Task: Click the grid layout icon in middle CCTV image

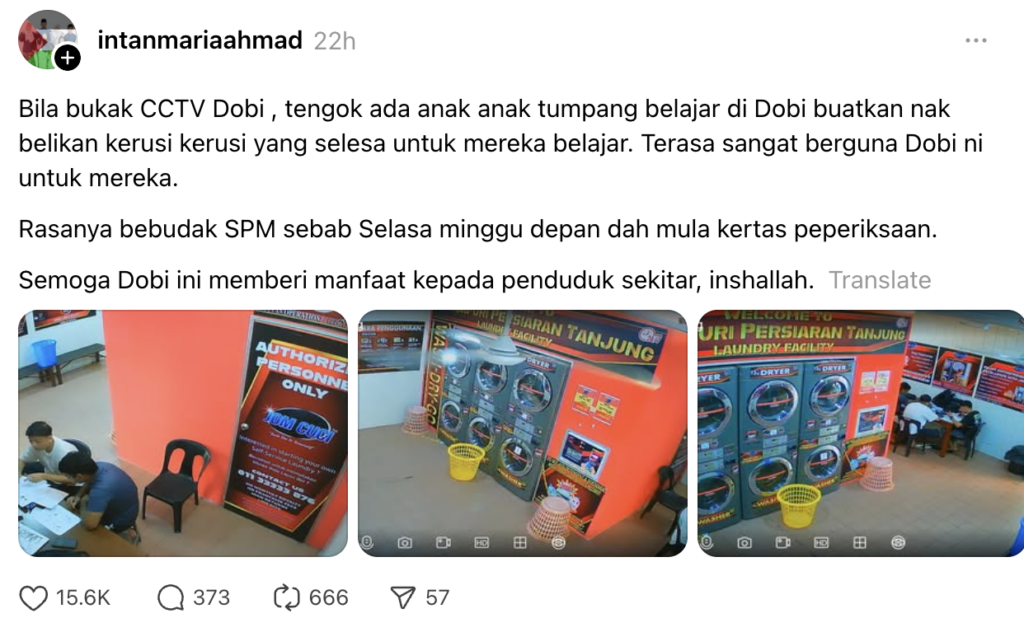Action: [x=520, y=543]
